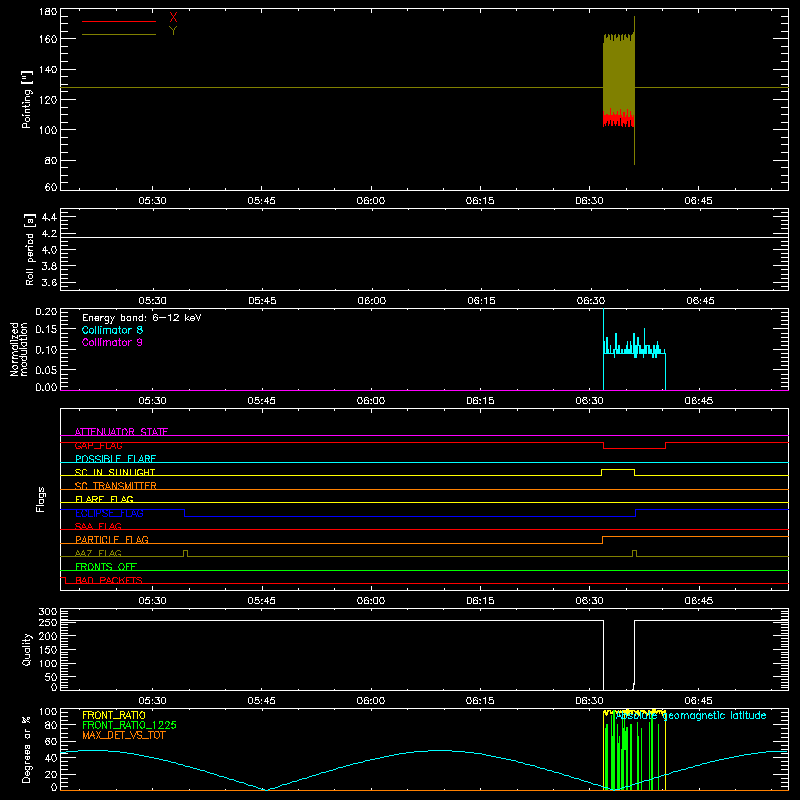Click the 'Flags' vertical axis title
The height and width of the screenshot is (800, 800).
41,499
